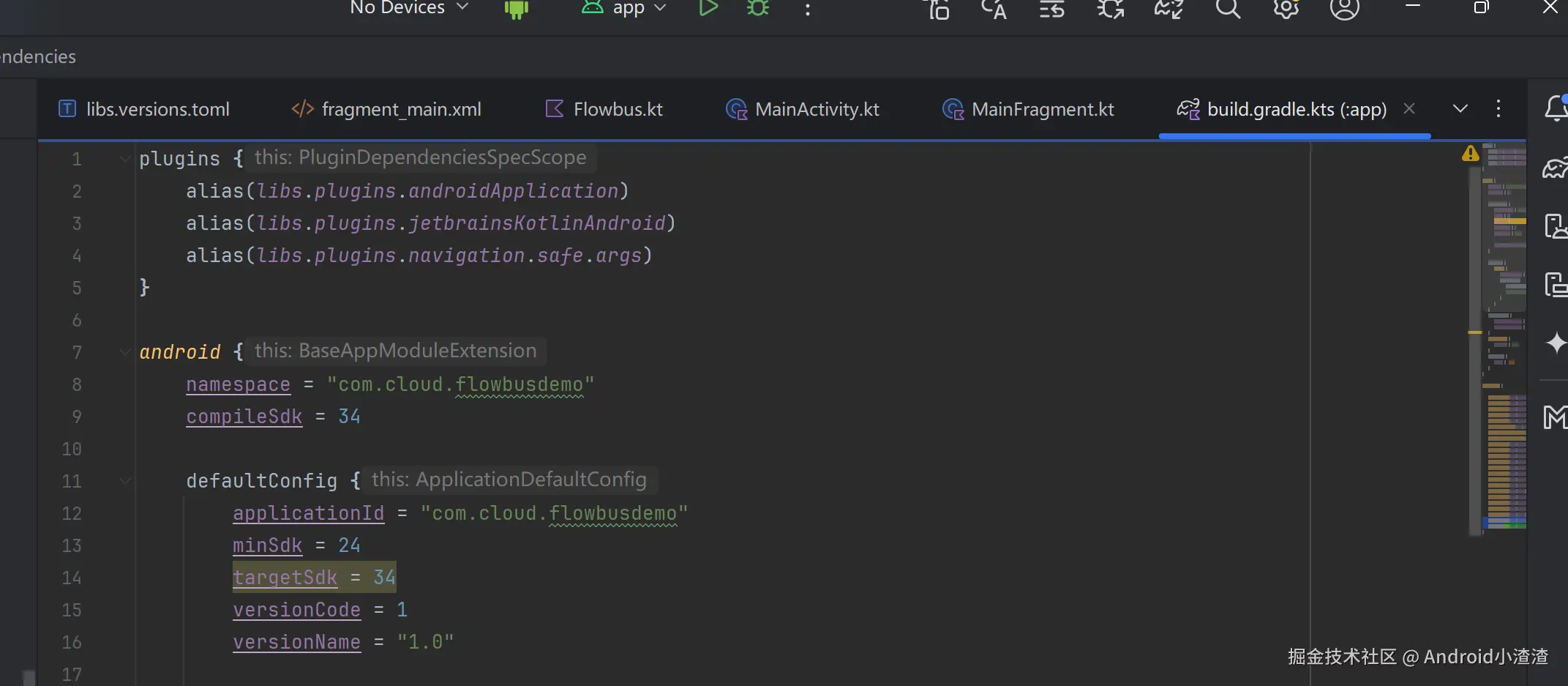Image resolution: width=1568 pixels, height=686 pixels.
Task: Click the applicationId property
Action: pos(308,513)
